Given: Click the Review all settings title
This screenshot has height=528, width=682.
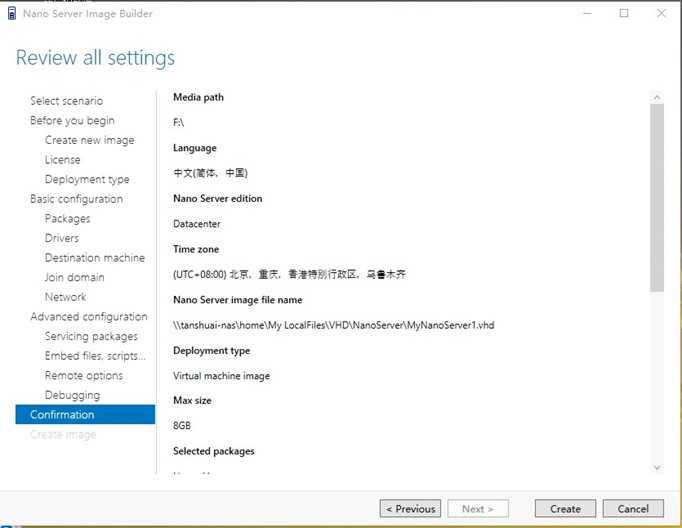Looking at the screenshot, I should coord(95,58).
